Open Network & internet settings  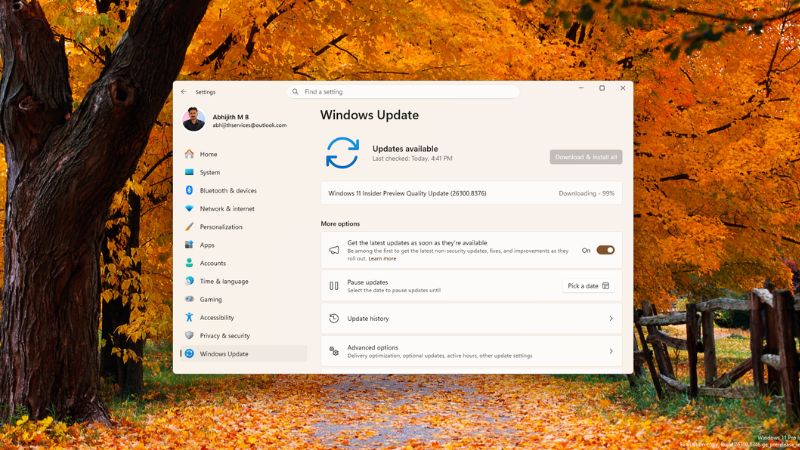[x=244, y=208]
